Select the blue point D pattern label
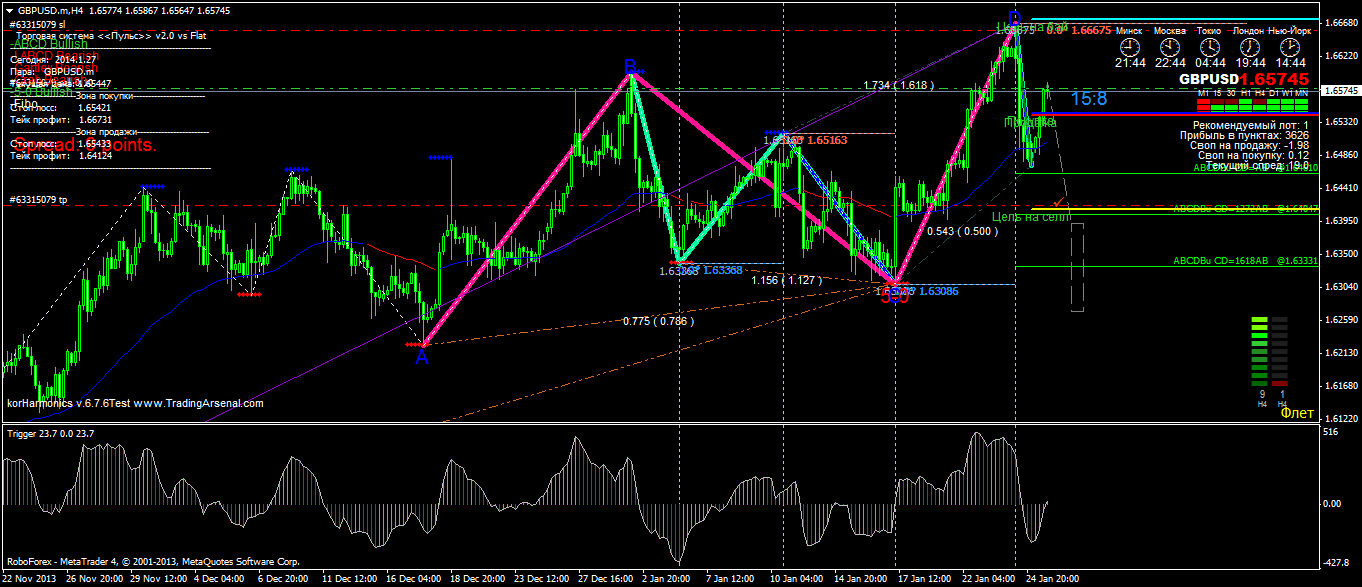The width and height of the screenshot is (1362, 587). [x=1014, y=18]
